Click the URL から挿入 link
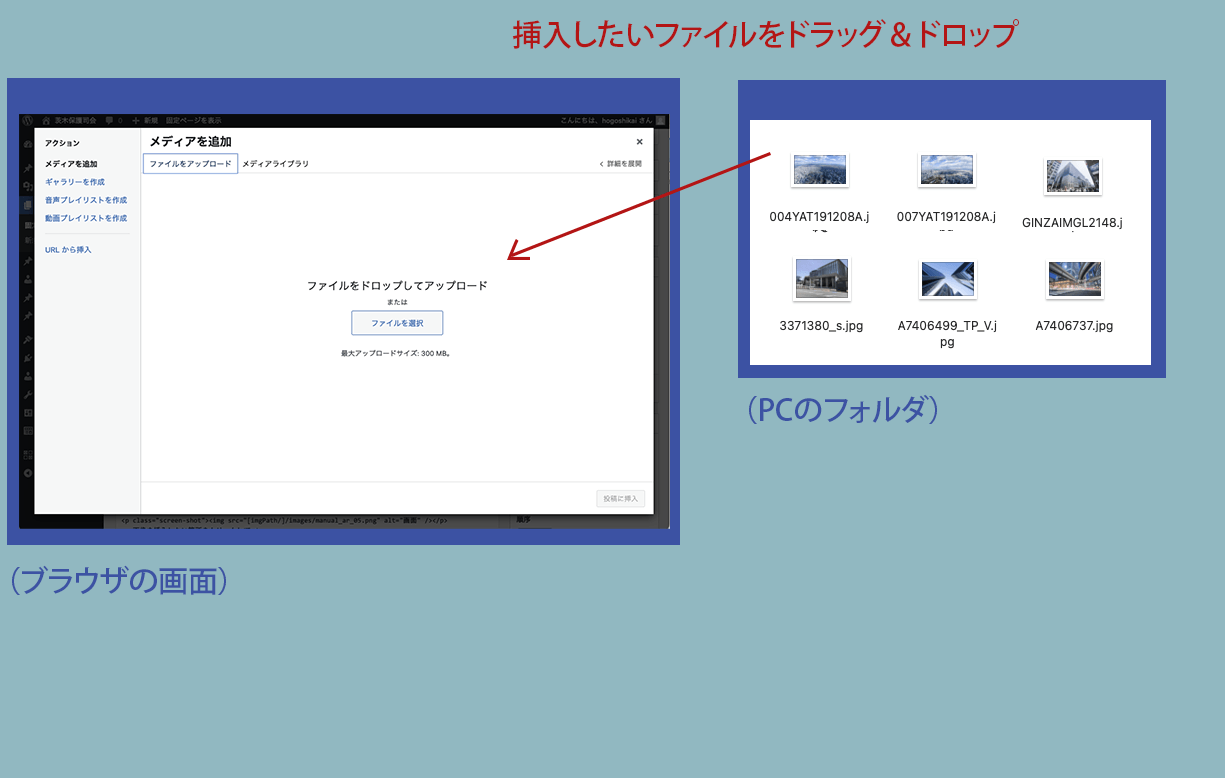This screenshot has width=1225, height=778. point(68,249)
